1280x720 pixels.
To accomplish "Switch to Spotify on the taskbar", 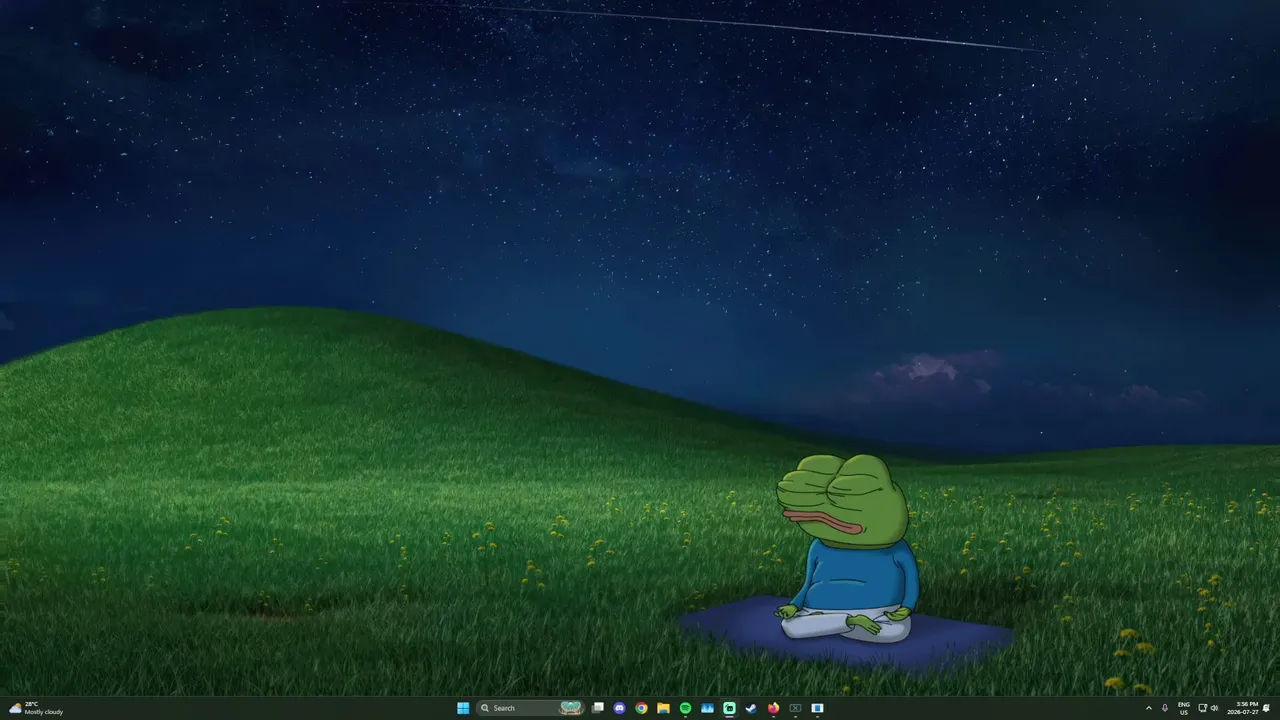I will pyautogui.click(x=685, y=708).
